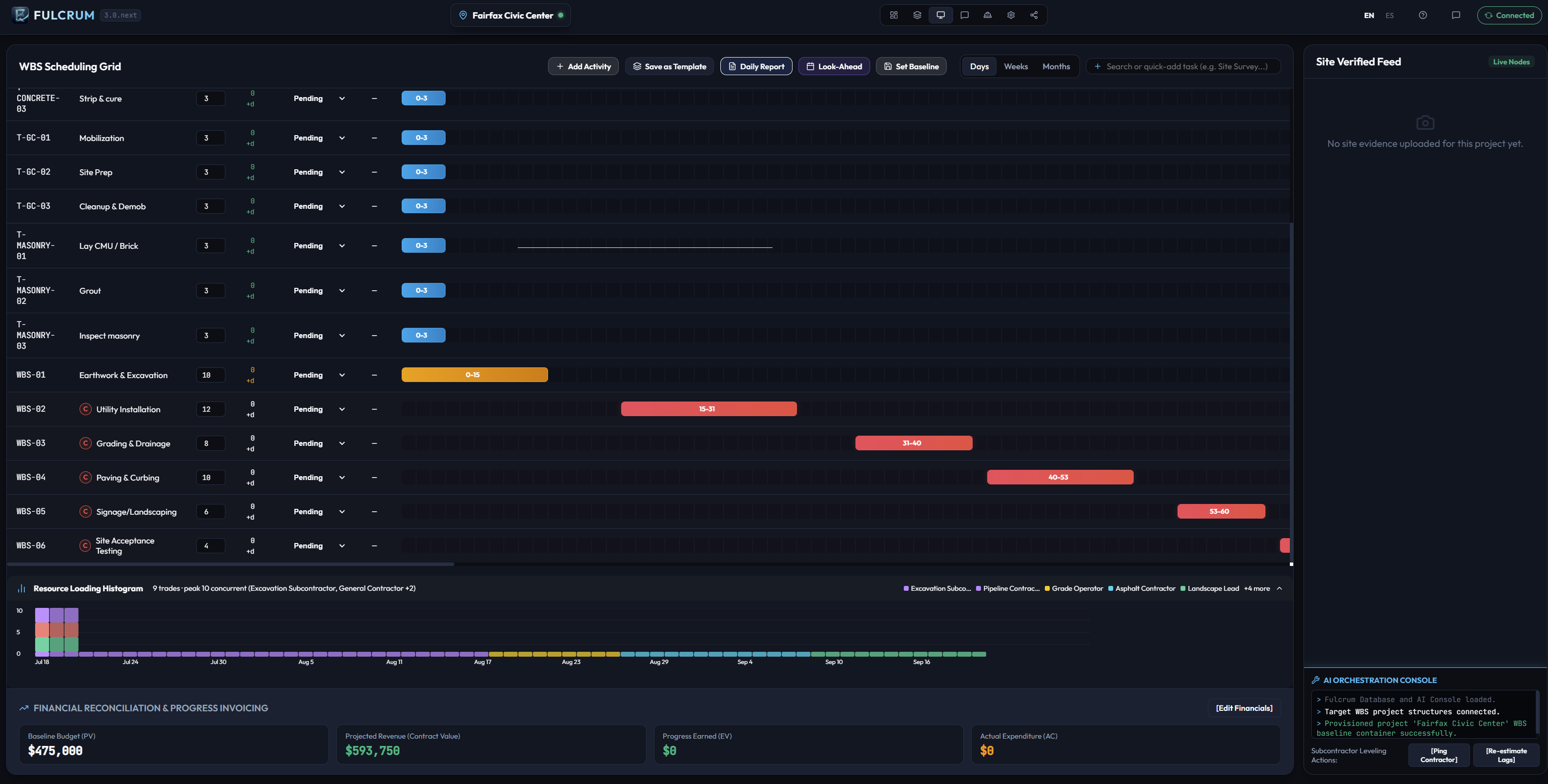This screenshot has height=784, width=1548.
Task: Open the messages icon beside Connected
Action: pos(1455,15)
